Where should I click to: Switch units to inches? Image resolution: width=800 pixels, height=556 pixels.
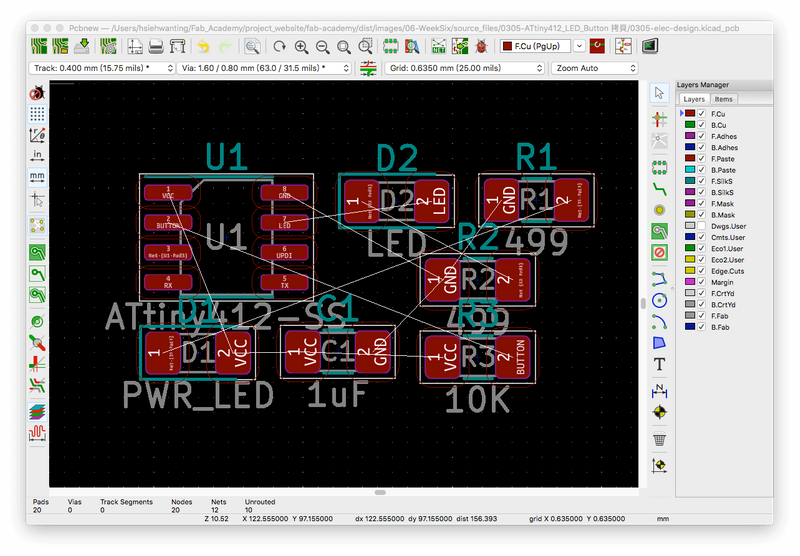pos(37,155)
